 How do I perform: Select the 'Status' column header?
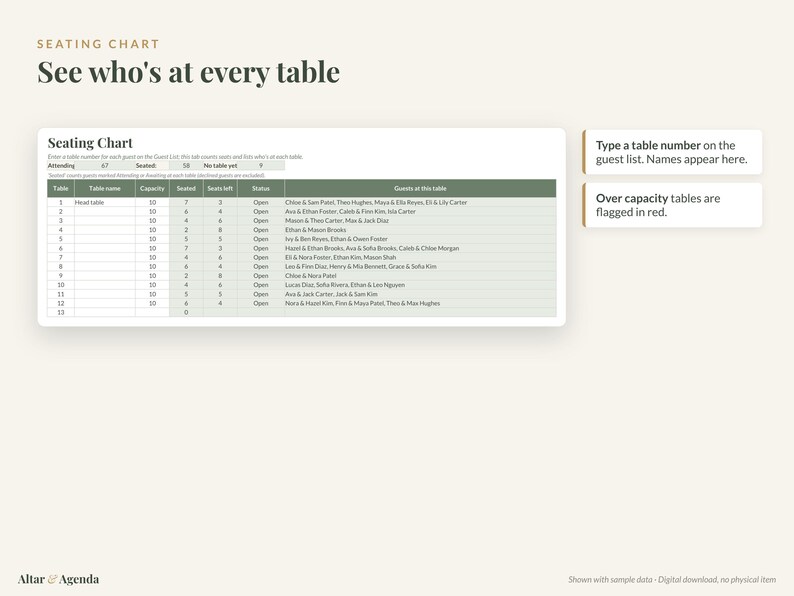[x=261, y=188]
